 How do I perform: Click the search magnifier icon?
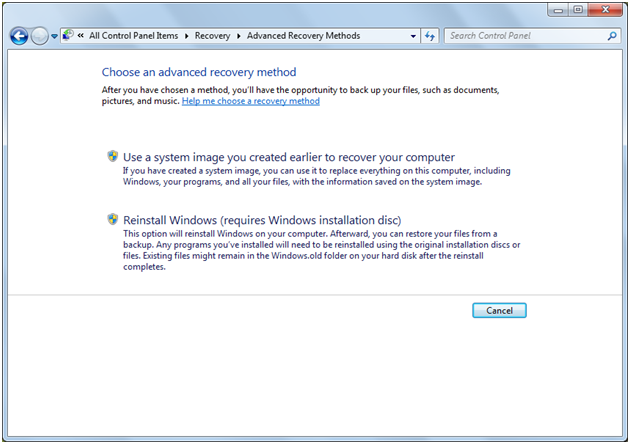(x=612, y=36)
